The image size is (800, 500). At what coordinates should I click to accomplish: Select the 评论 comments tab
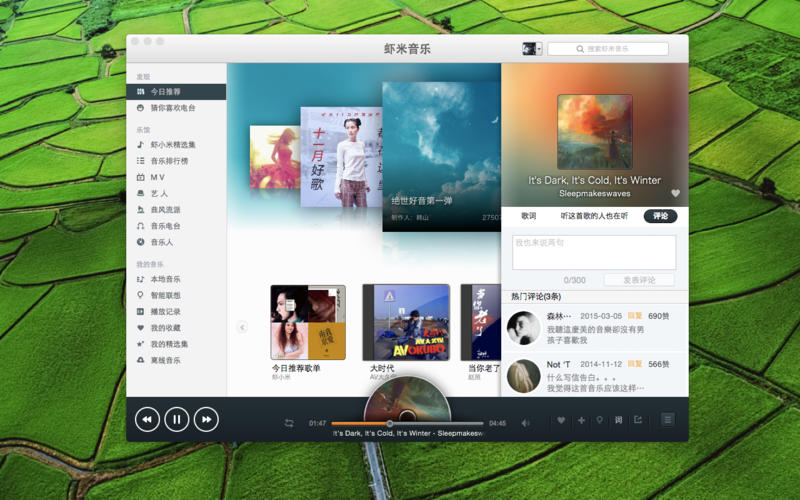pyautogui.click(x=660, y=216)
